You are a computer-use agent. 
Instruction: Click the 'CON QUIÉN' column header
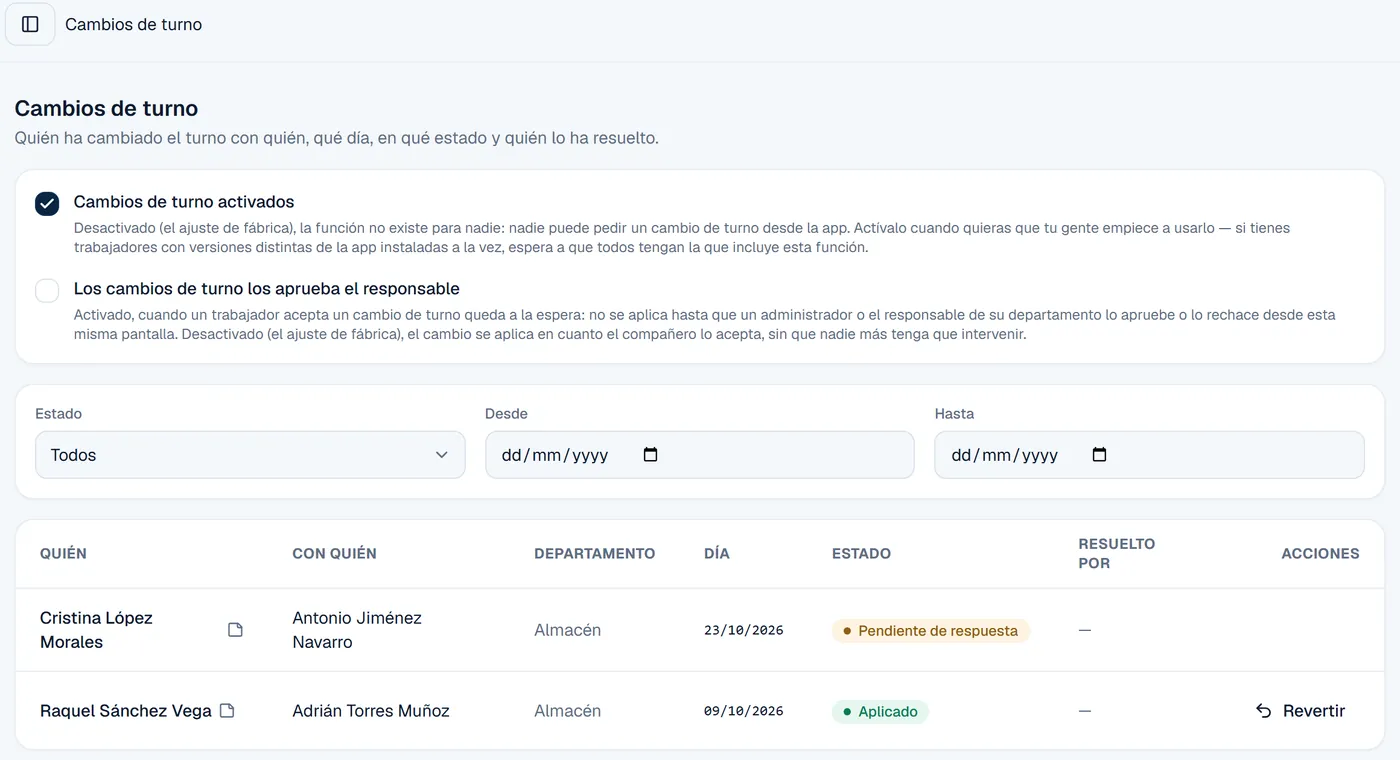coord(334,553)
